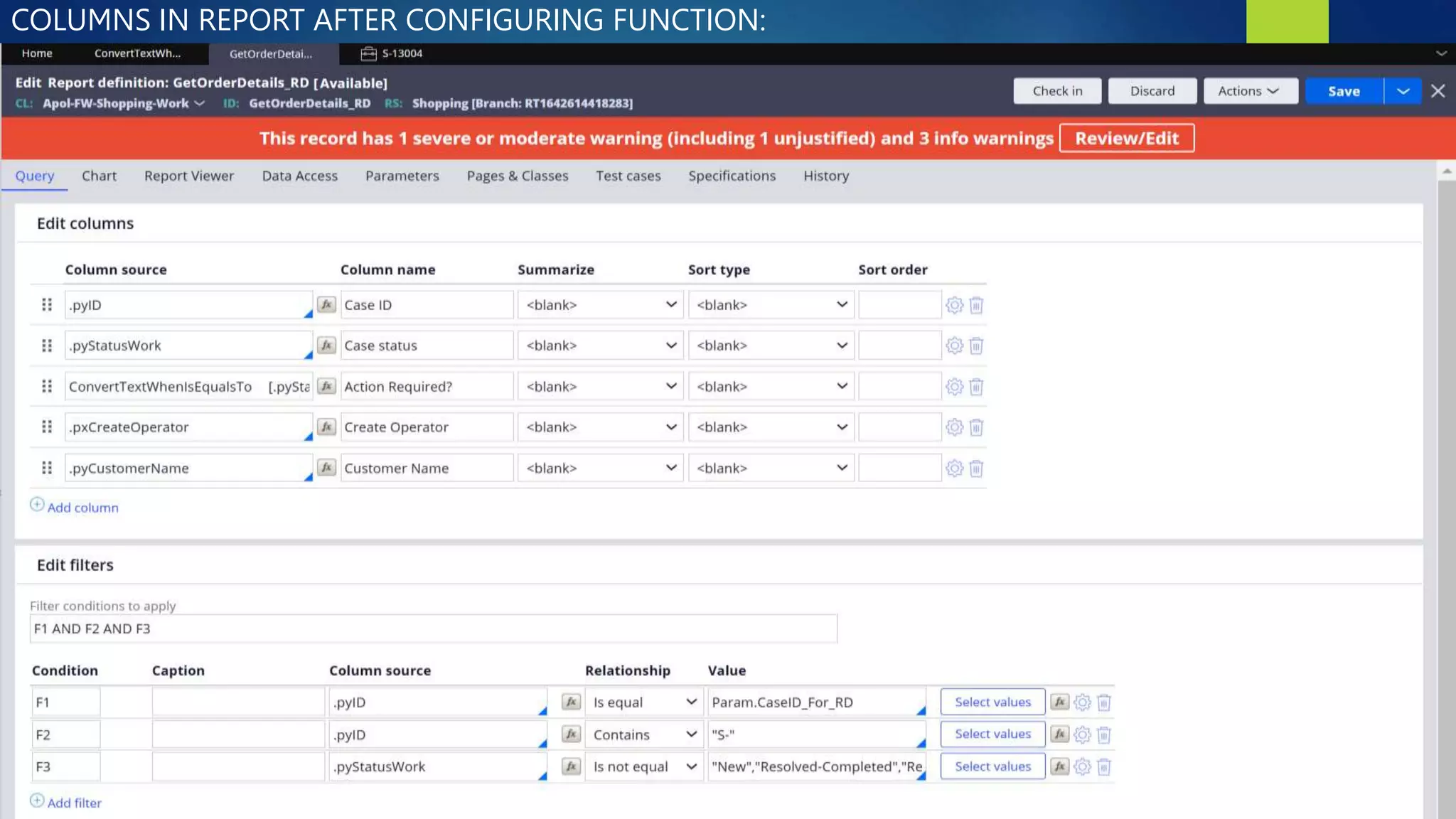Open Summarize dropdown for Case ID row

pyautogui.click(x=600, y=305)
